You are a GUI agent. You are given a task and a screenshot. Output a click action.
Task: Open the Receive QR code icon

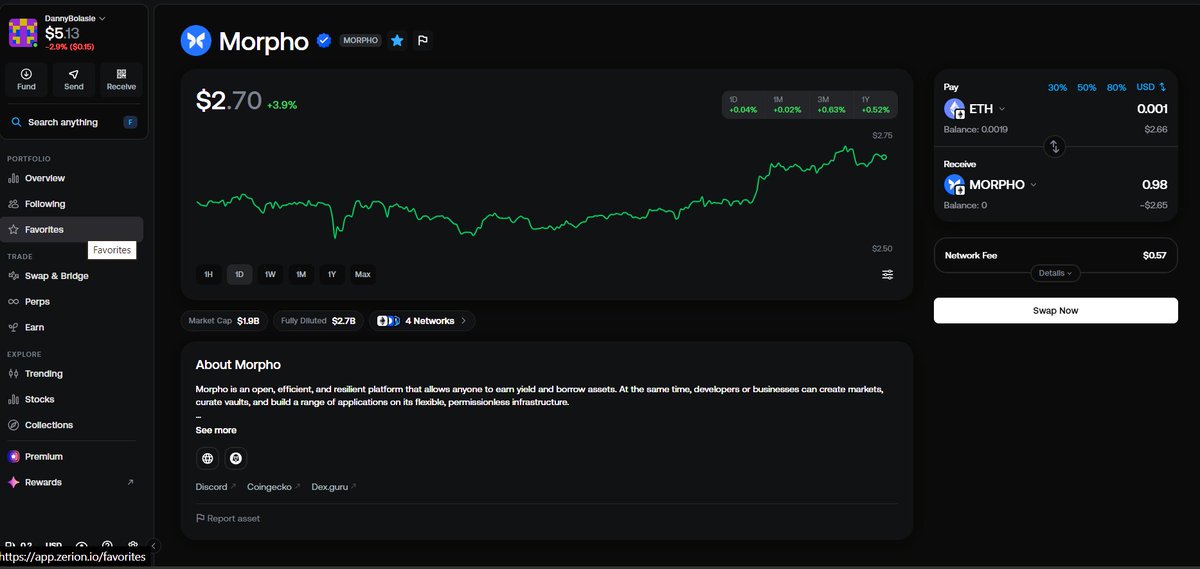(x=121, y=74)
